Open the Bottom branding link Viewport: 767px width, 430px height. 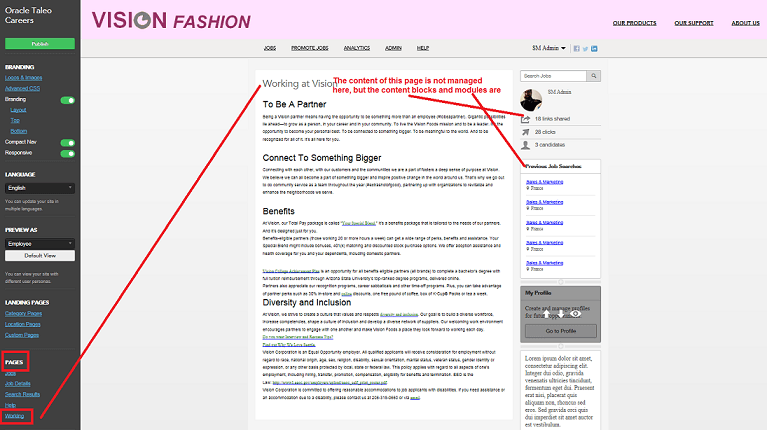[19, 131]
